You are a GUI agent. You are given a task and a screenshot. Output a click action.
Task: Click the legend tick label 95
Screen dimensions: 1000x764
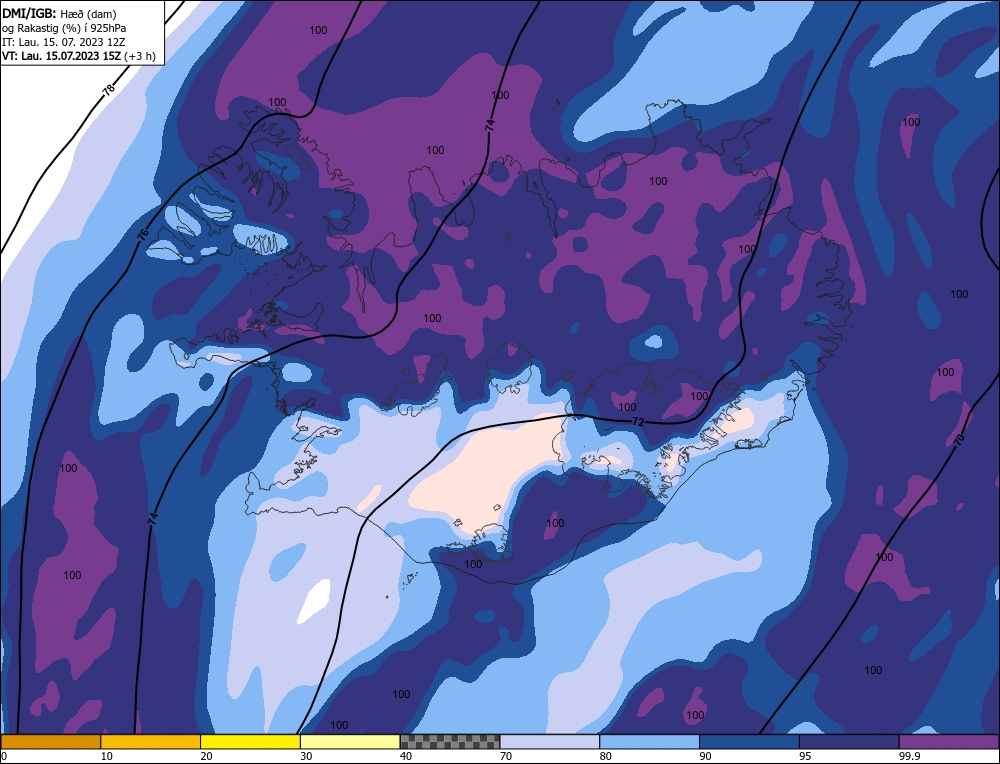tap(805, 756)
